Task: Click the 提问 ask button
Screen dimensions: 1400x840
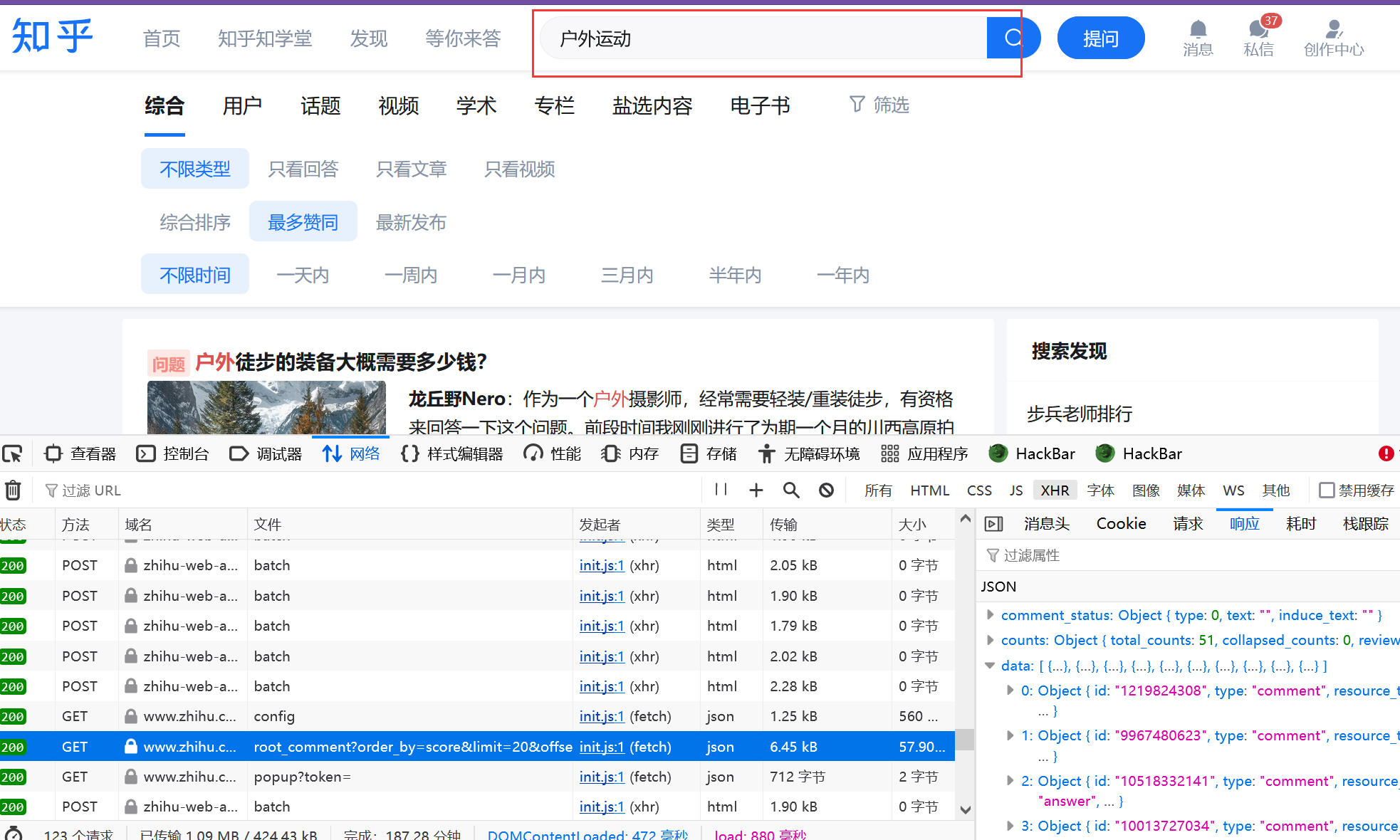Action: [1101, 38]
